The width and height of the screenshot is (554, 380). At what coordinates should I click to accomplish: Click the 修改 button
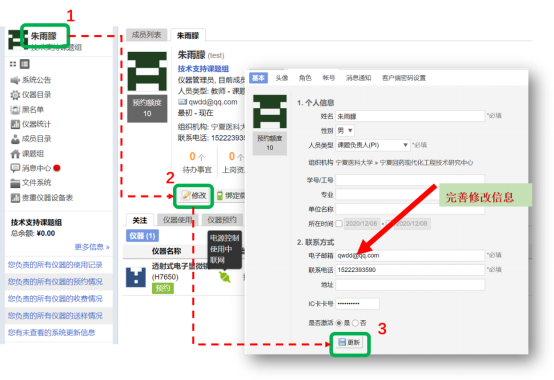(x=194, y=195)
